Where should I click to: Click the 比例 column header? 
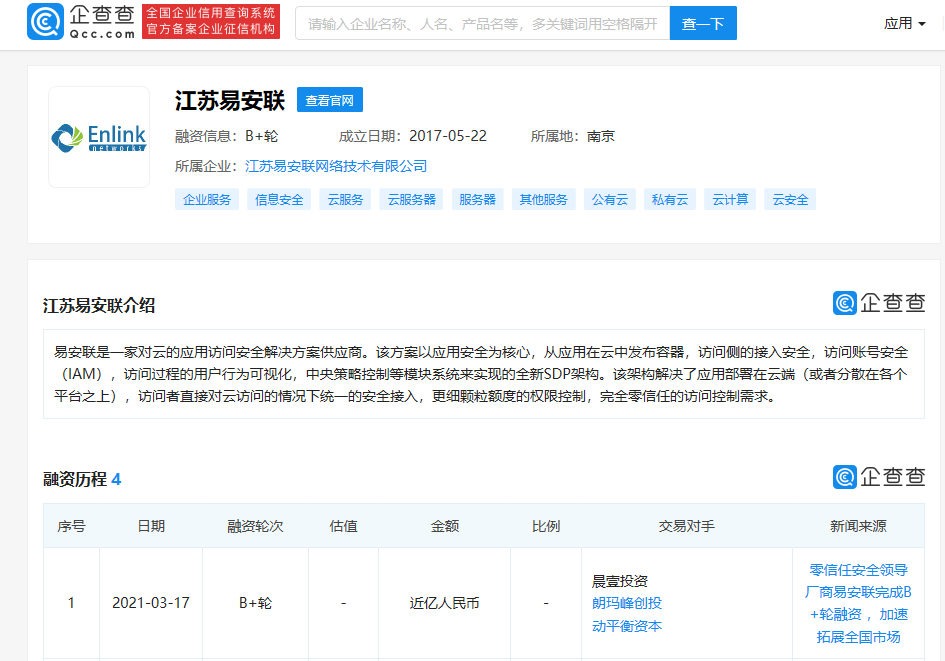pos(546,526)
